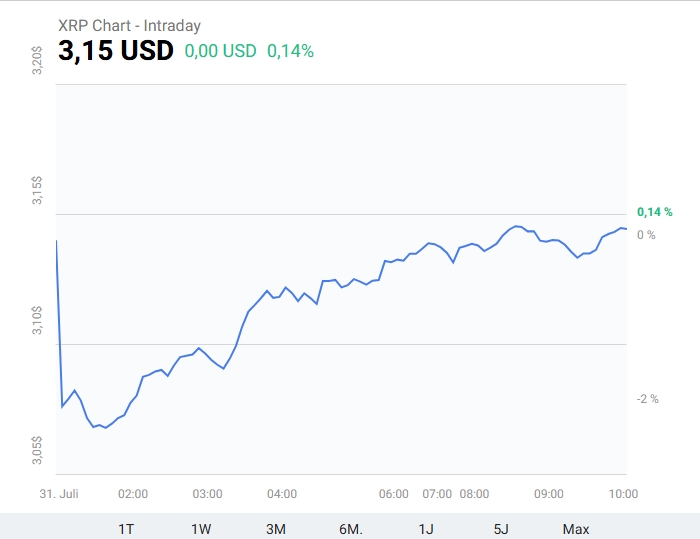This screenshot has height=539, width=700.
Task: Click the 10:00 time axis label
Action: pos(623,494)
